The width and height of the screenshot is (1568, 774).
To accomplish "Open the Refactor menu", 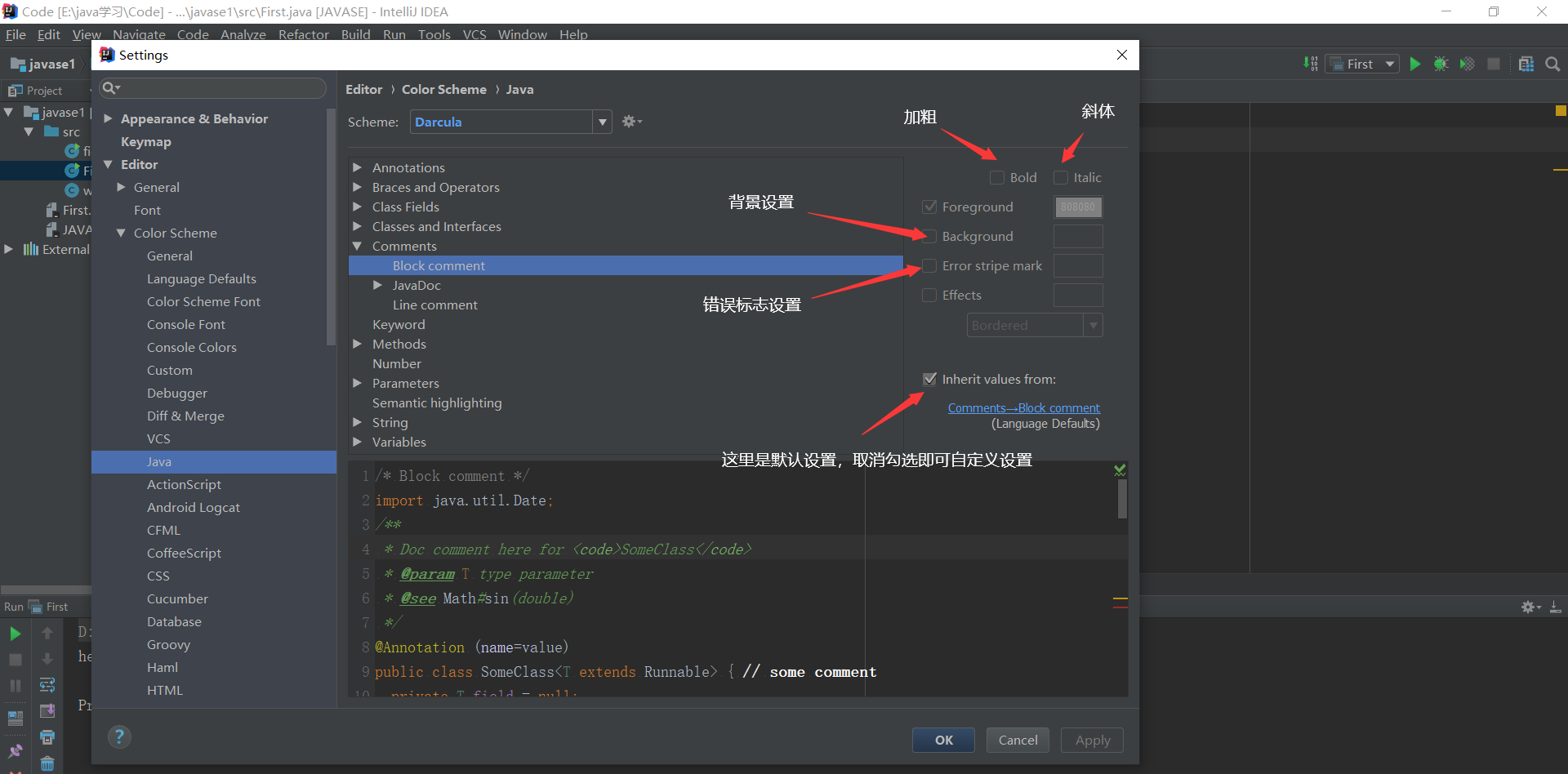I will [303, 34].
